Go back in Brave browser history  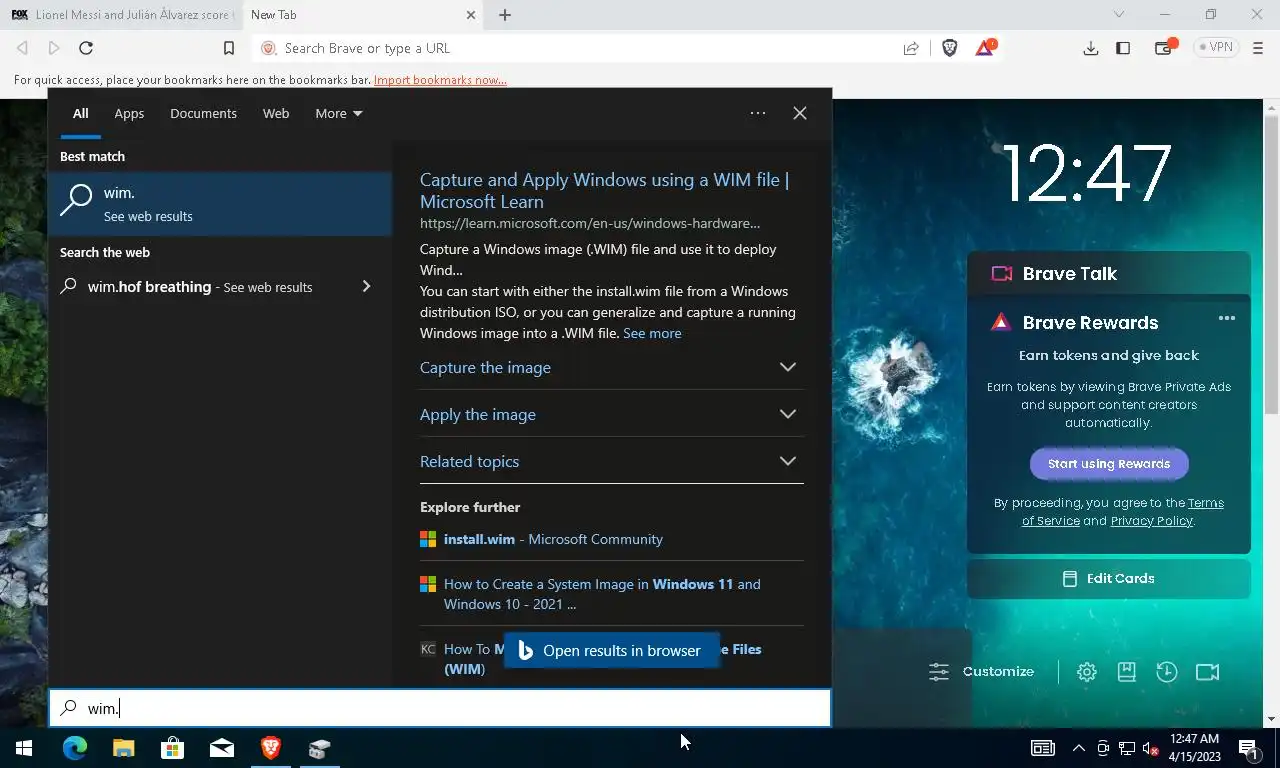coord(22,48)
